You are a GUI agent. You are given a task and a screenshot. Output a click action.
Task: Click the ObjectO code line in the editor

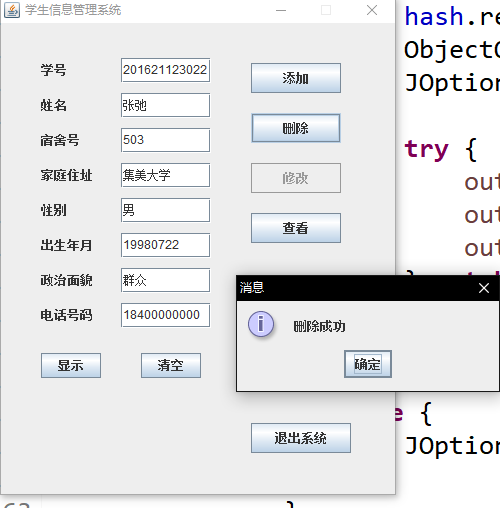point(452,50)
